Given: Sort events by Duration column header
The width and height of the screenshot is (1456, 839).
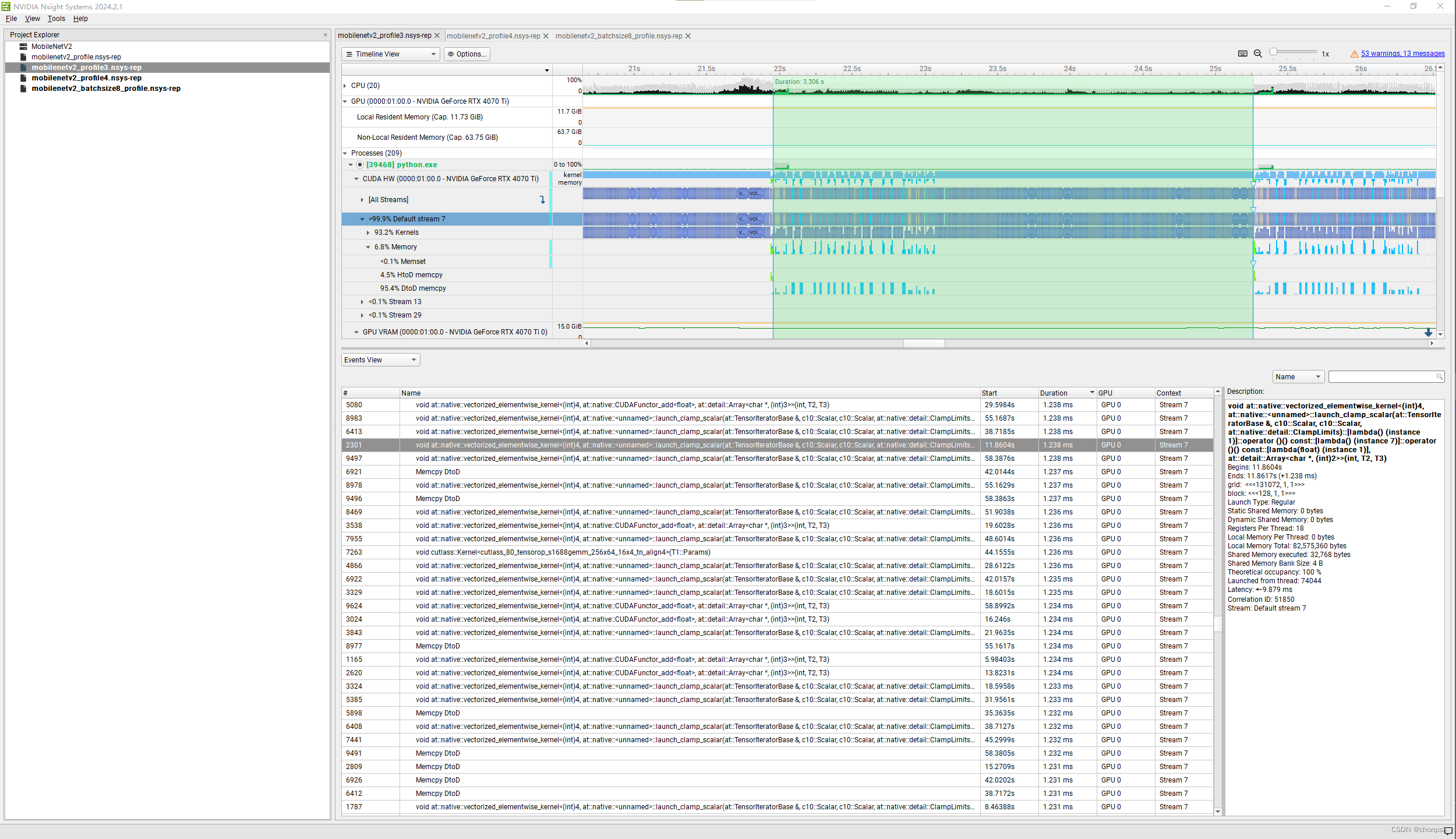Looking at the screenshot, I should pos(1066,393).
